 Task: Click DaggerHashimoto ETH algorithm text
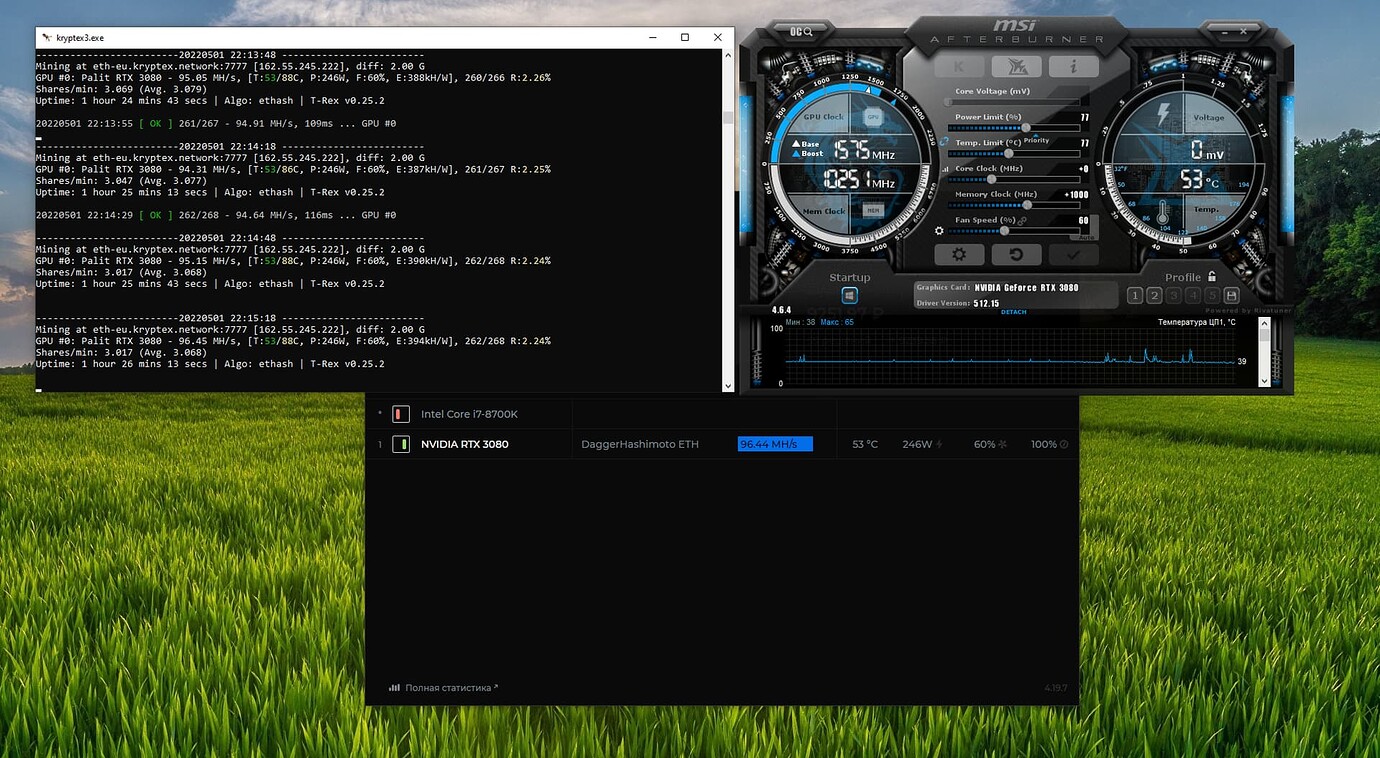pos(640,444)
